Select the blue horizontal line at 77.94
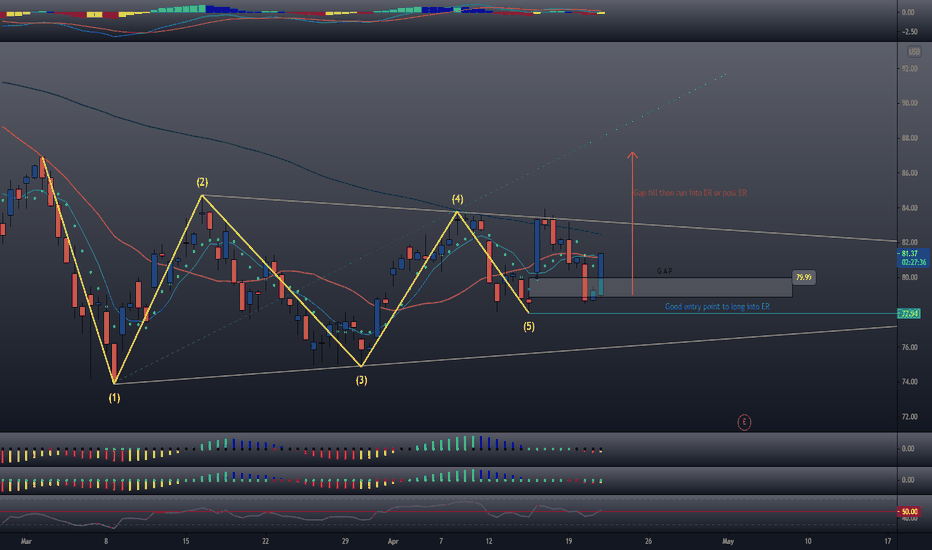 click(713, 313)
